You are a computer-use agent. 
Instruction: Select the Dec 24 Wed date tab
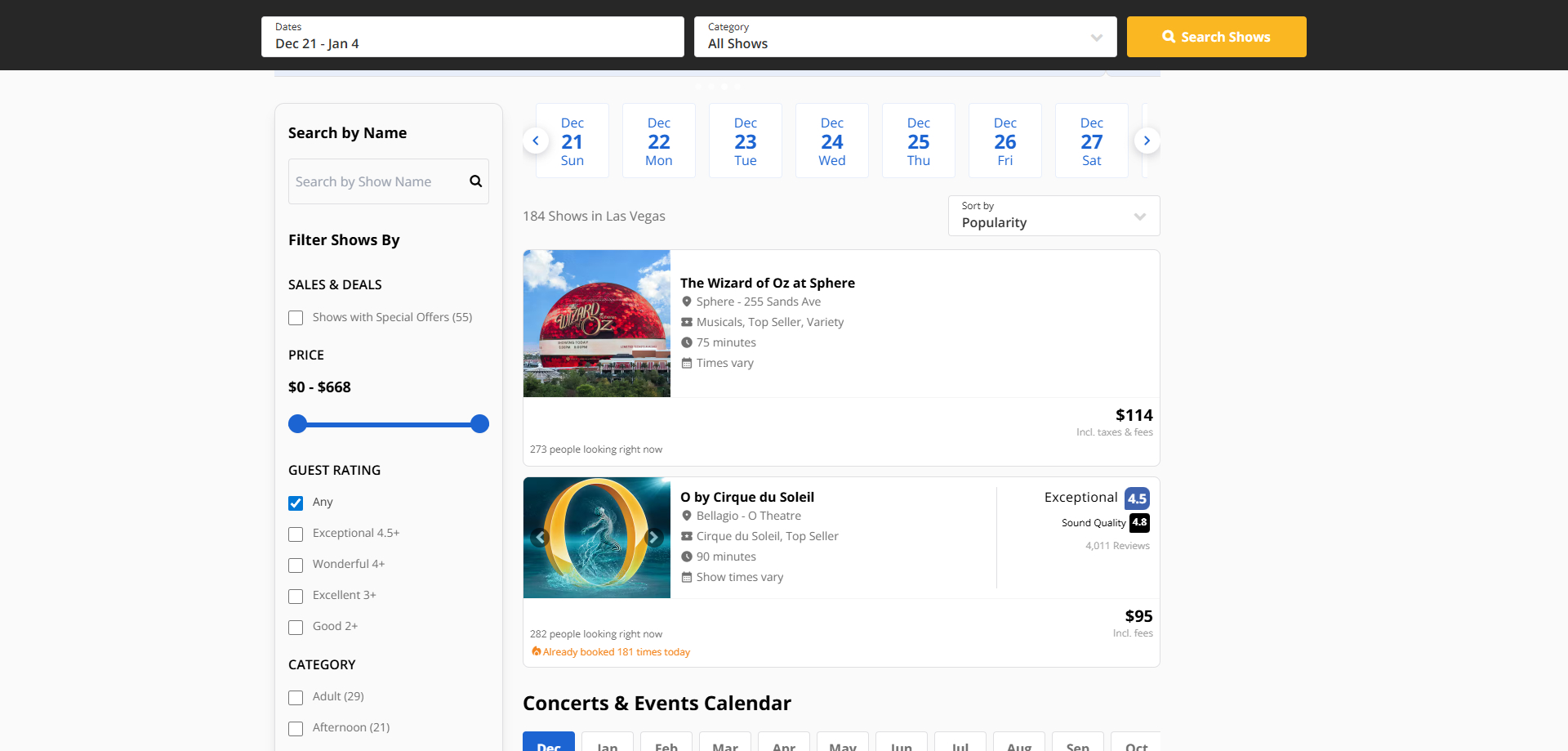pos(831,141)
